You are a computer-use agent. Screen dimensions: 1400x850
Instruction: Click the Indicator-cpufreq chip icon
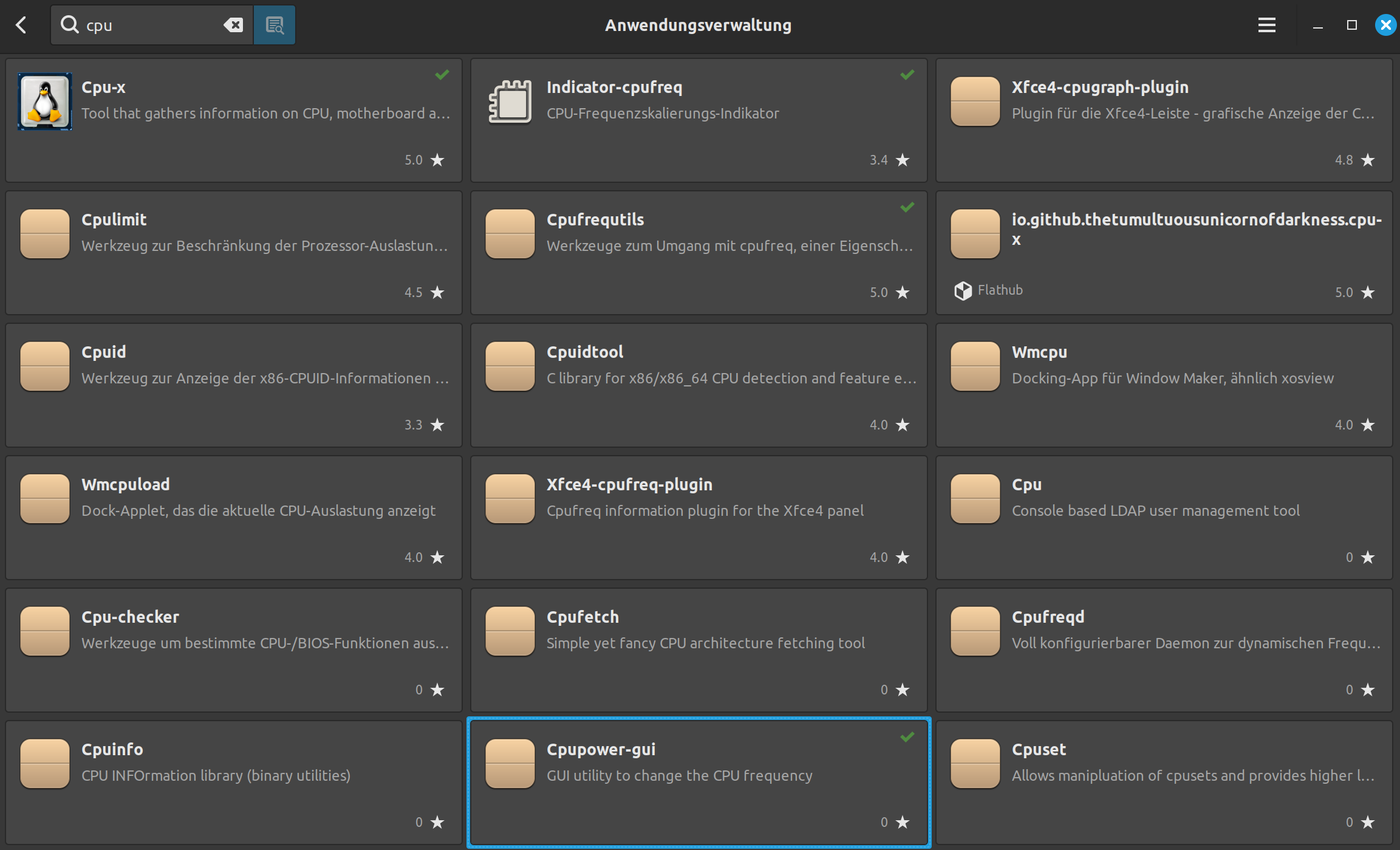510,101
